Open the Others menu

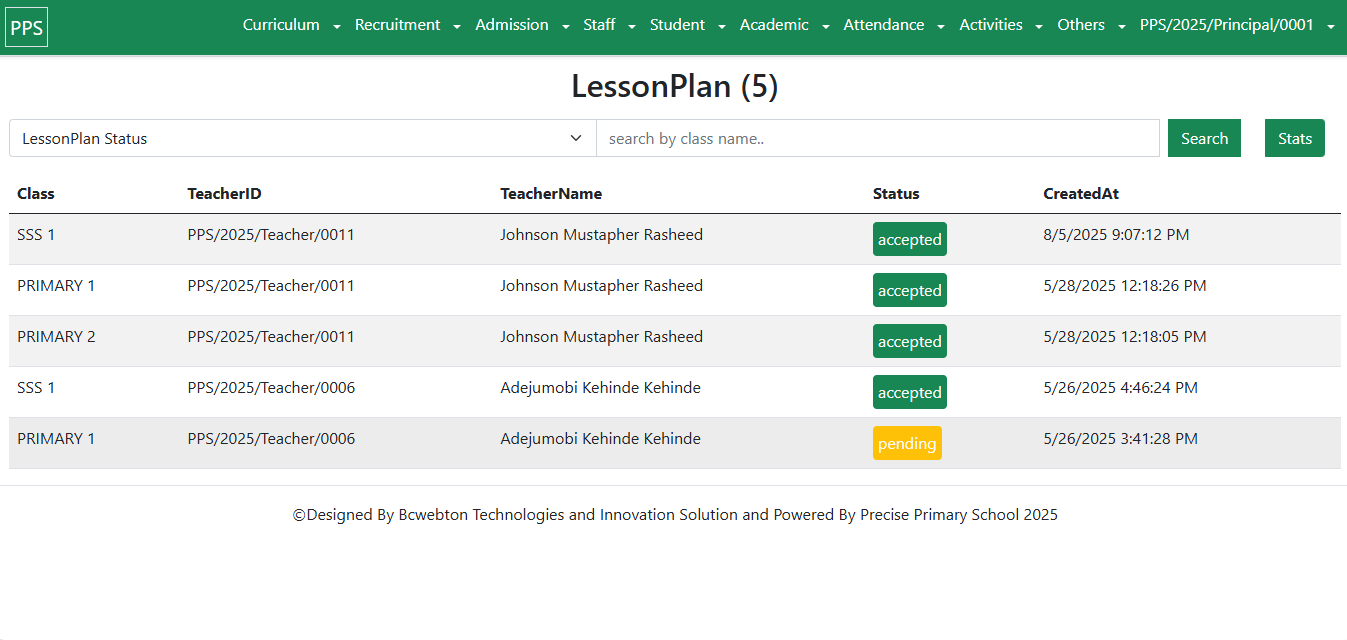[1091, 25]
